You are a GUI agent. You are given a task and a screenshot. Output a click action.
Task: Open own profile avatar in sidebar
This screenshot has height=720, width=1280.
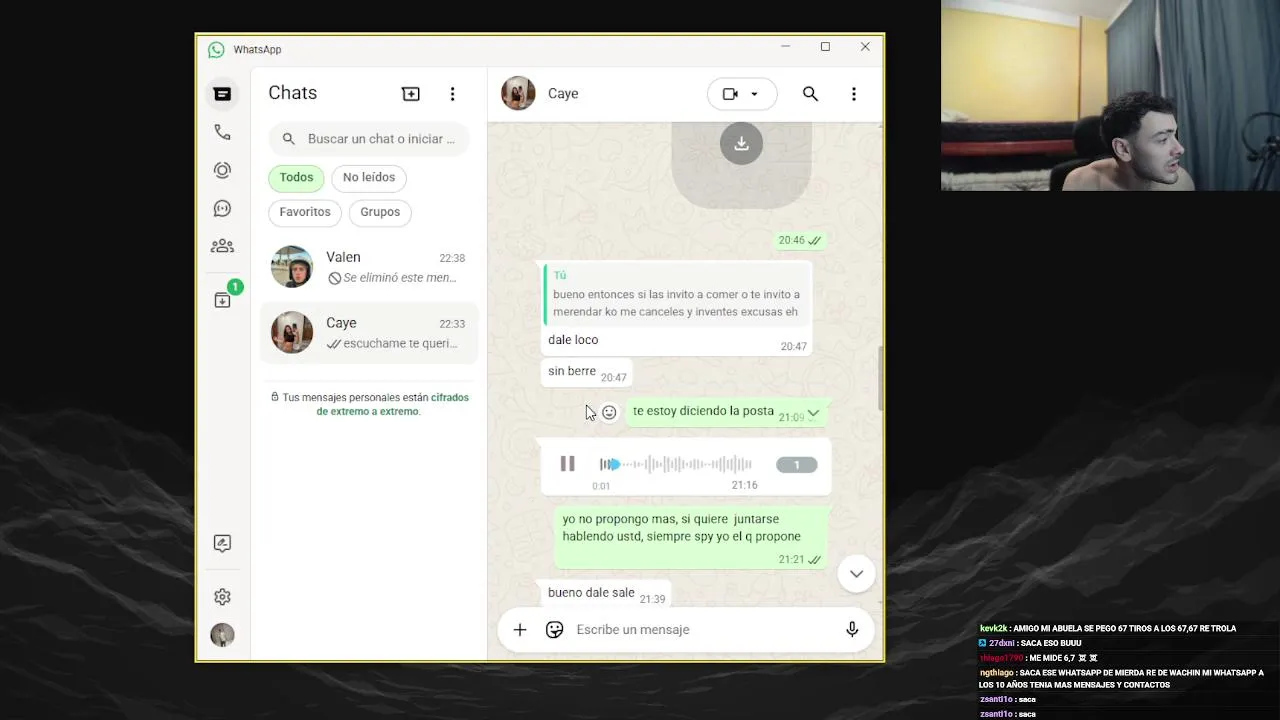coord(222,635)
